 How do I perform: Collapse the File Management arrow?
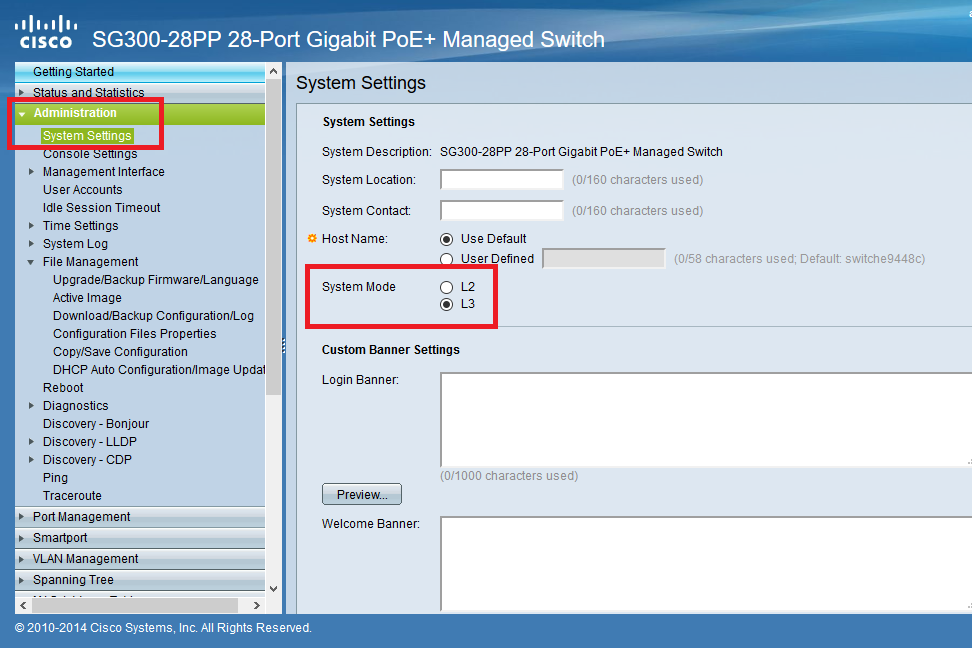[x=31, y=262]
